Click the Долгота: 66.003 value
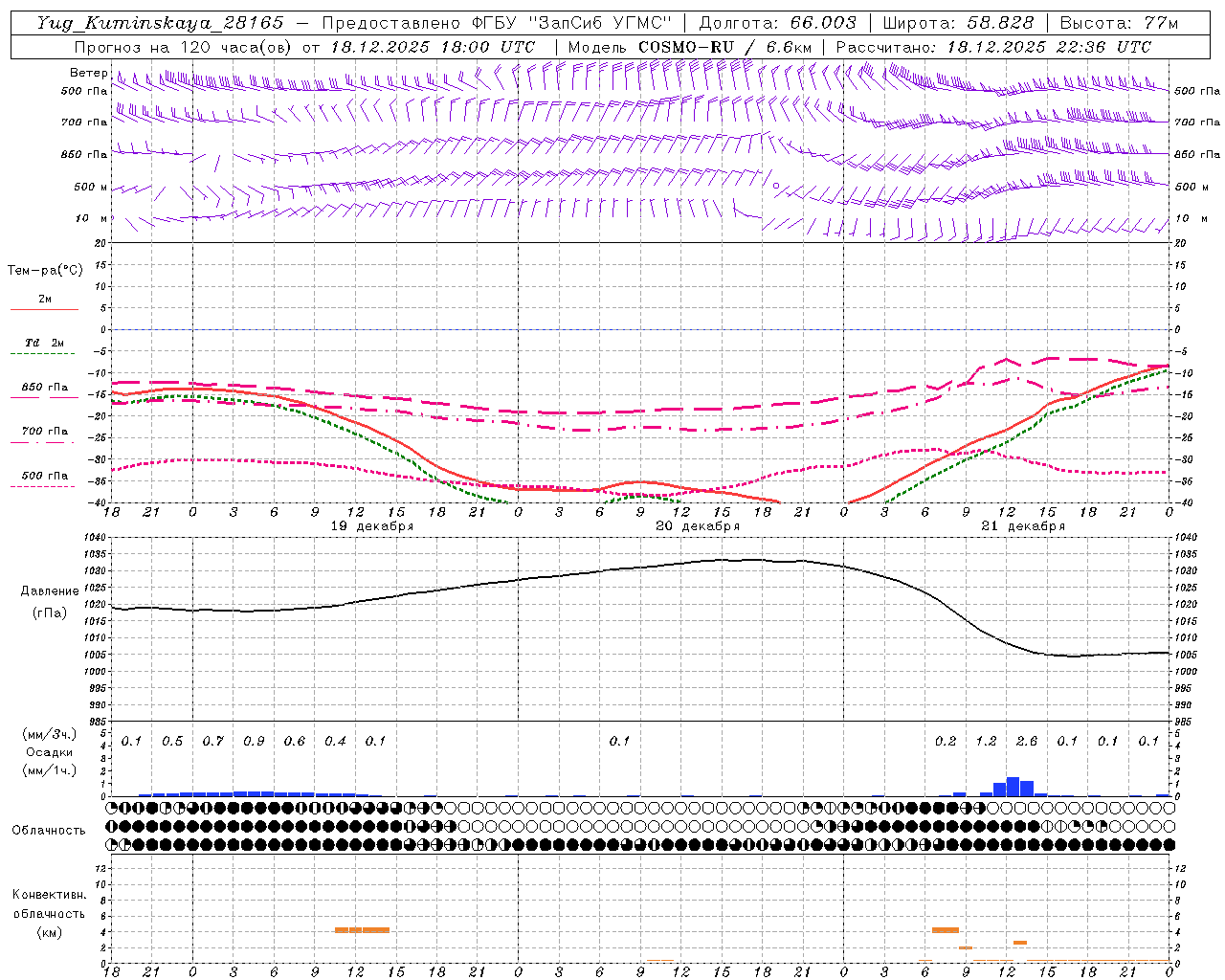 (x=777, y=23)
